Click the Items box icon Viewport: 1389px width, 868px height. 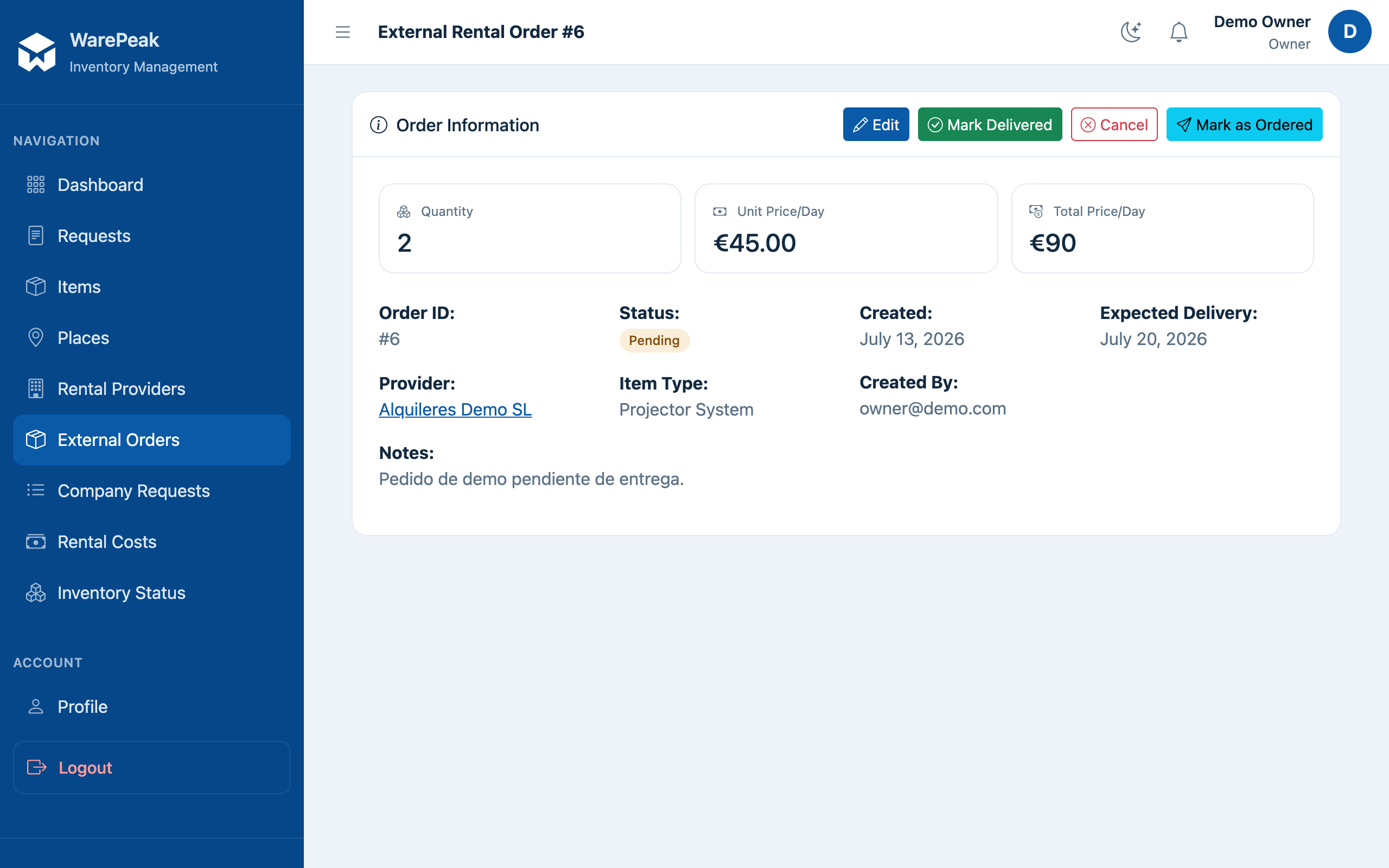[x=36, y=287]
